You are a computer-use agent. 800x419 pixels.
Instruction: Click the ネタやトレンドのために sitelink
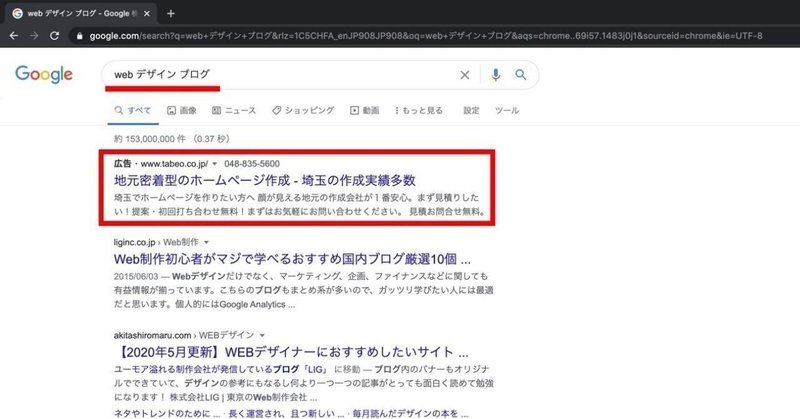pos(167,413)
